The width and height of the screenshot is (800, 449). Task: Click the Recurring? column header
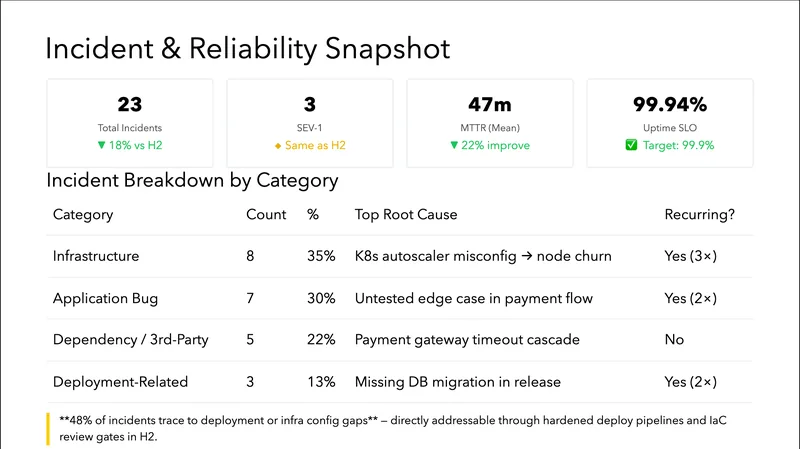[x=698, y=215]
